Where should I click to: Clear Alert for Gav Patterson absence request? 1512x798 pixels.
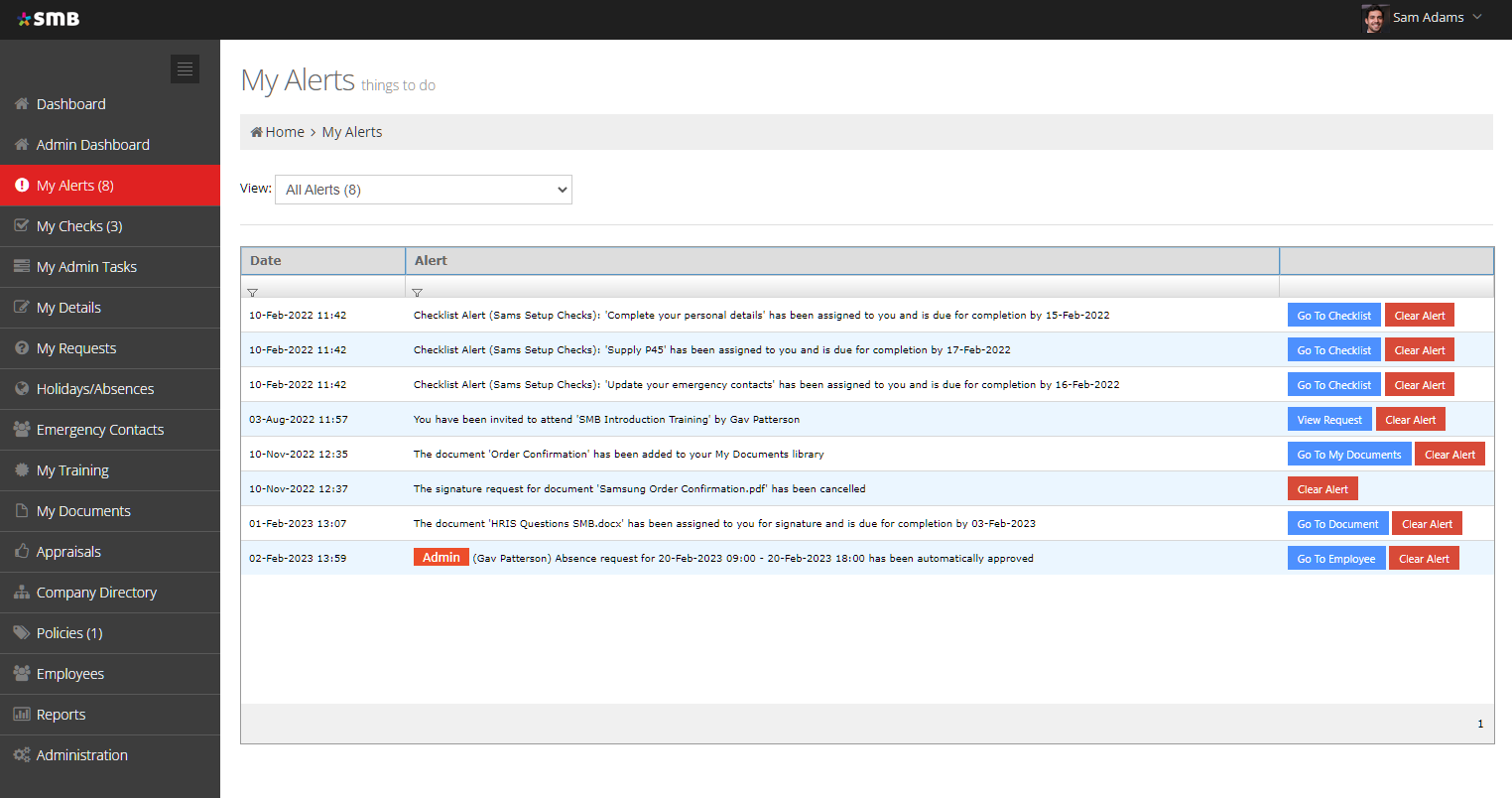[1424, 559]
